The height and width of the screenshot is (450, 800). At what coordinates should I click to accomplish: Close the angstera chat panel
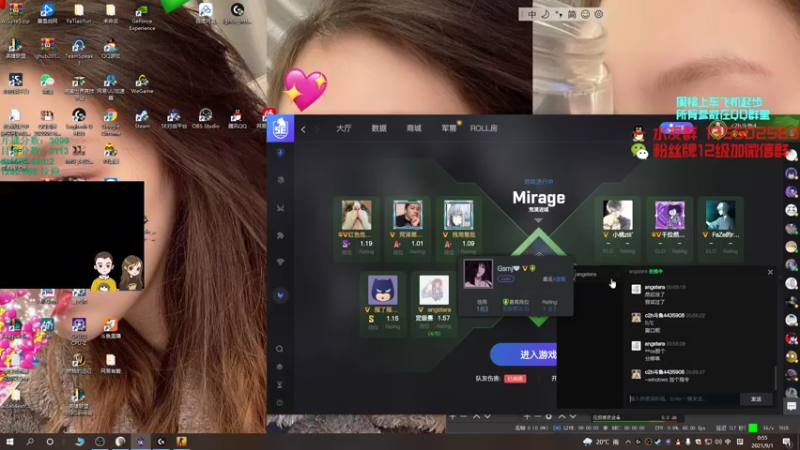coord(770,272)
